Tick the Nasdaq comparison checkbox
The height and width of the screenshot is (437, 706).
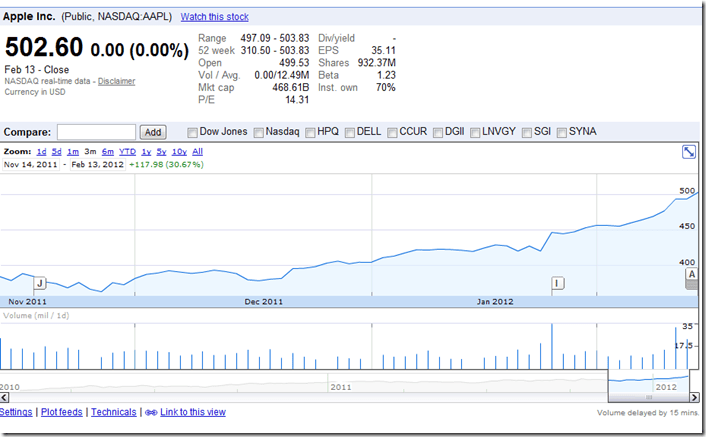coord(258,132)
